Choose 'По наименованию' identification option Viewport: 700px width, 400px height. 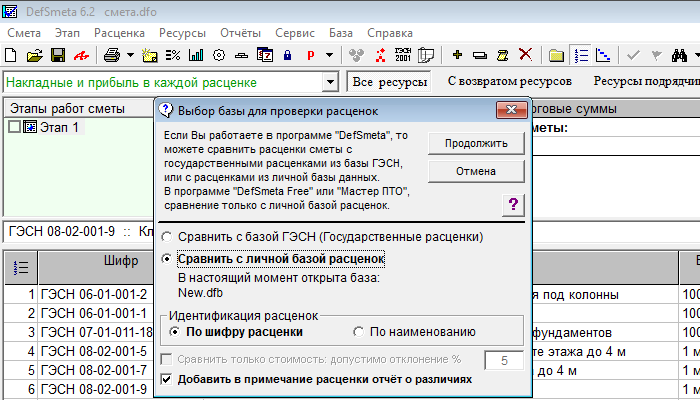[x=359, y=332]
